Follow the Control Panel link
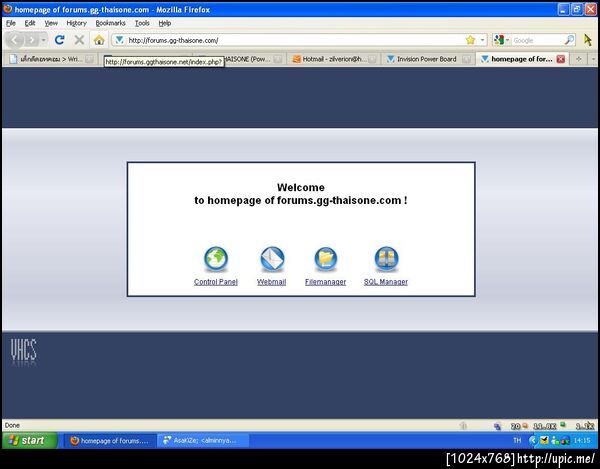Viewport: 600px width, 469px height. (215, 282)
